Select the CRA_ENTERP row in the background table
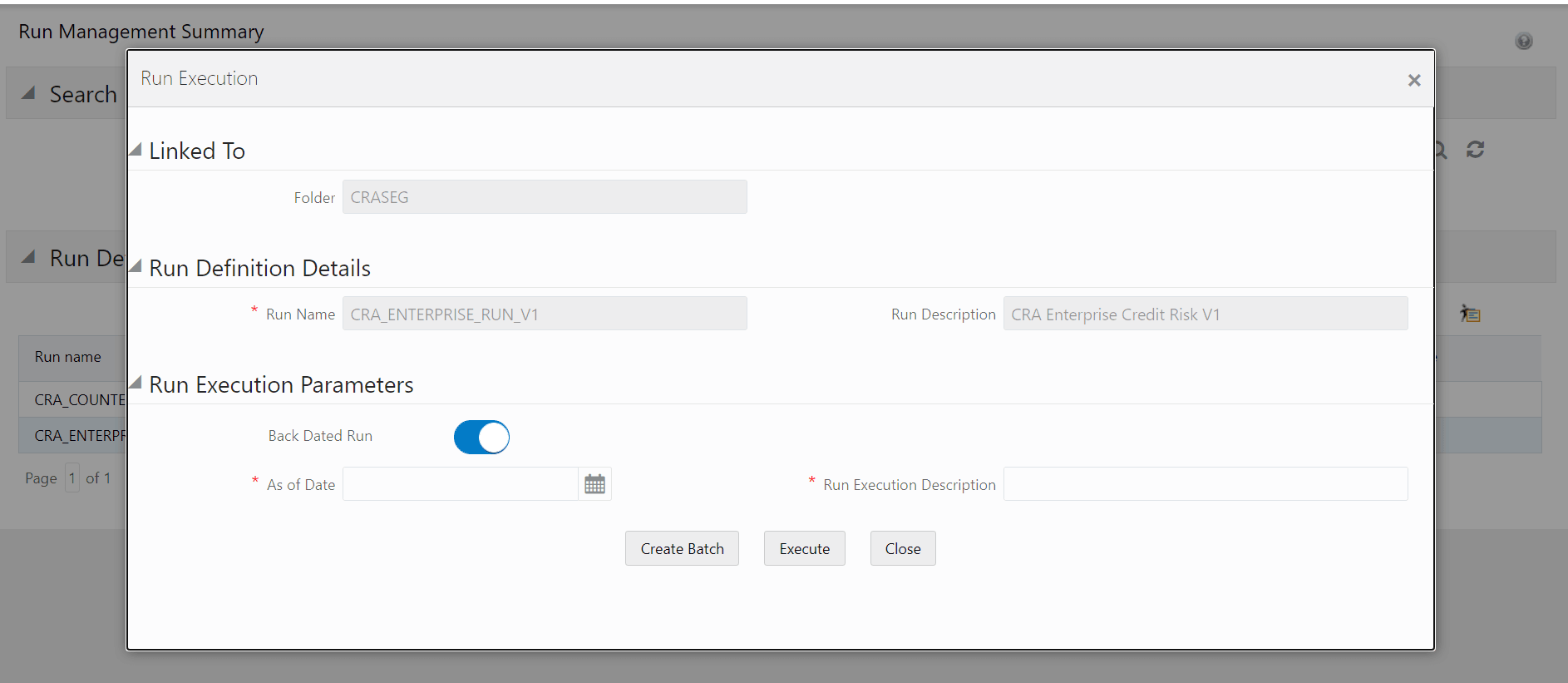The width and height of the screenshot is (1568, 683). (73, 435)
